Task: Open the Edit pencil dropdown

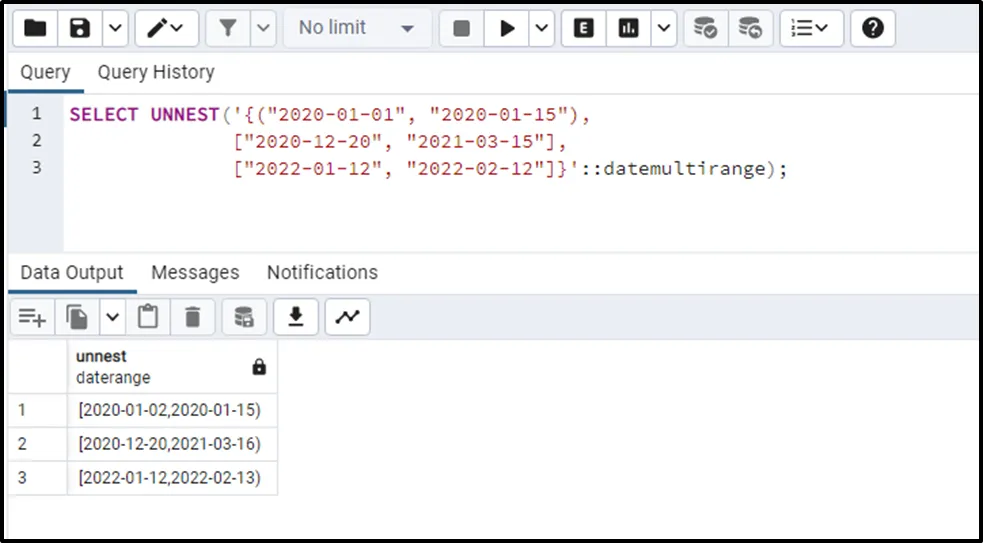Action: (x=166, y=28)
